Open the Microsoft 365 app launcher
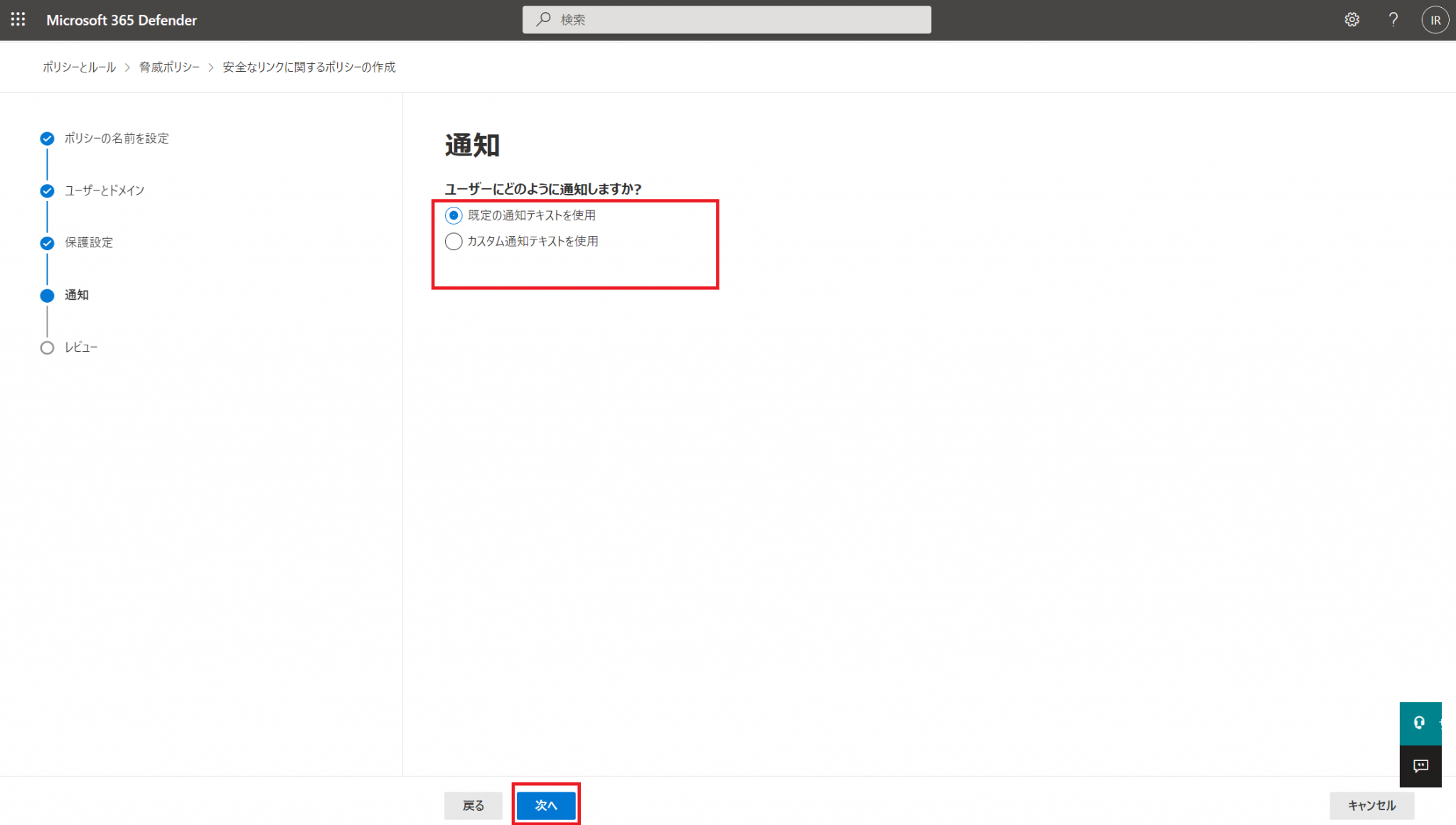The image size is (1456, 825). click(18, 19)
